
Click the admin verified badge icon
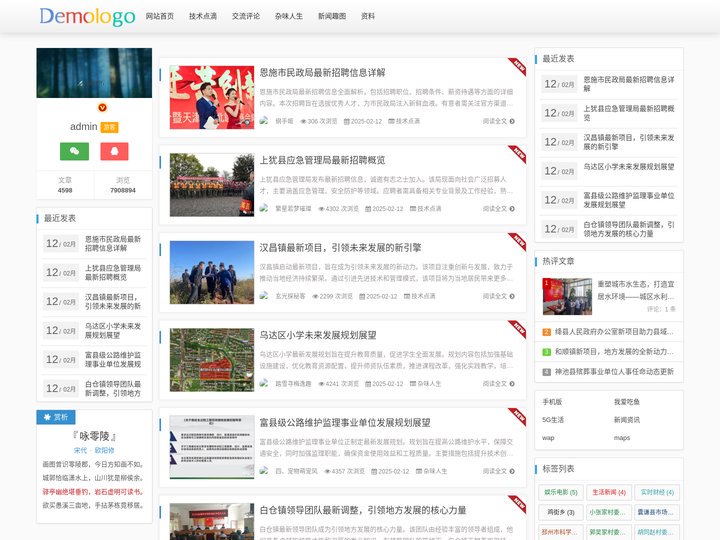(102, 107)
